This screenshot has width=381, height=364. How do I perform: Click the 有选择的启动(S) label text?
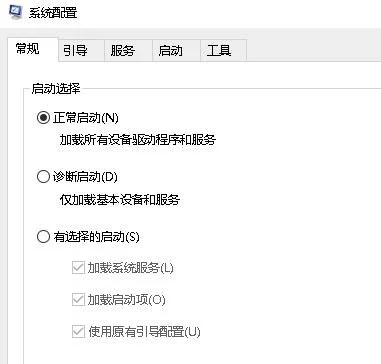pyautogui.click(x=96, y=237)
